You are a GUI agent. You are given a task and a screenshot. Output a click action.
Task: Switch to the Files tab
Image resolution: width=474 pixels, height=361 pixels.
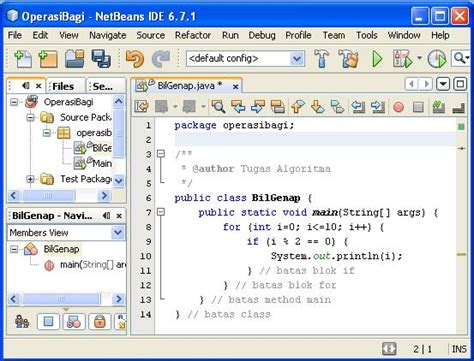tap(63, 86)
